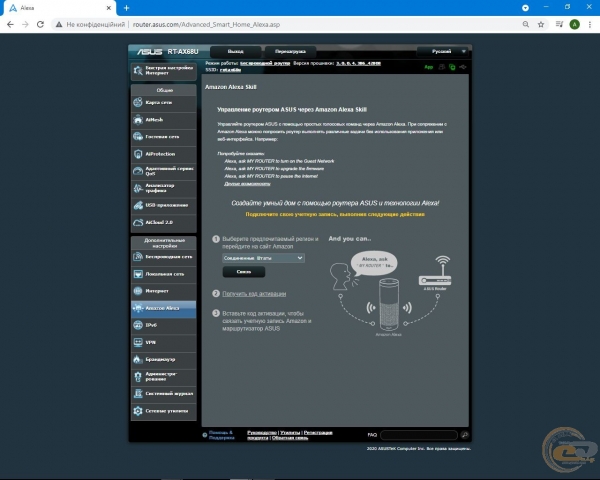Open AiProtection shield item
Viewport: 600px width, 480px height.
tap(164, 154)
